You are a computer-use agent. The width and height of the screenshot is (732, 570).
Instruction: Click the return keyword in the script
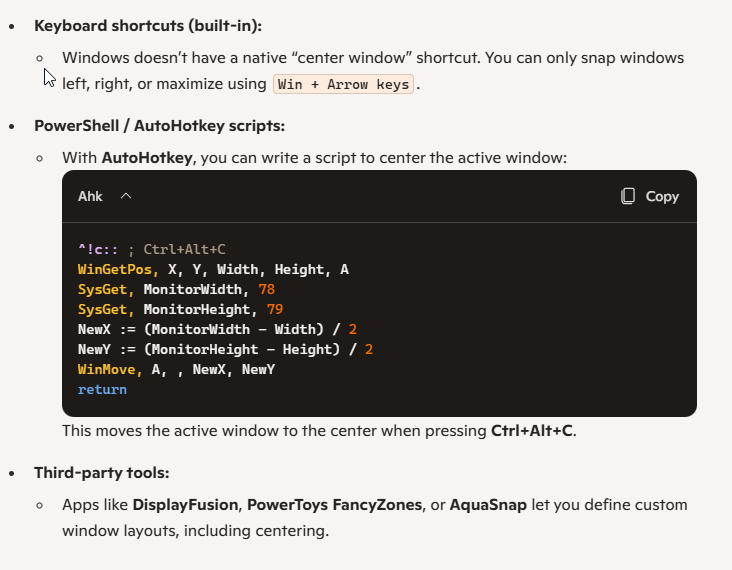(102, 389)
